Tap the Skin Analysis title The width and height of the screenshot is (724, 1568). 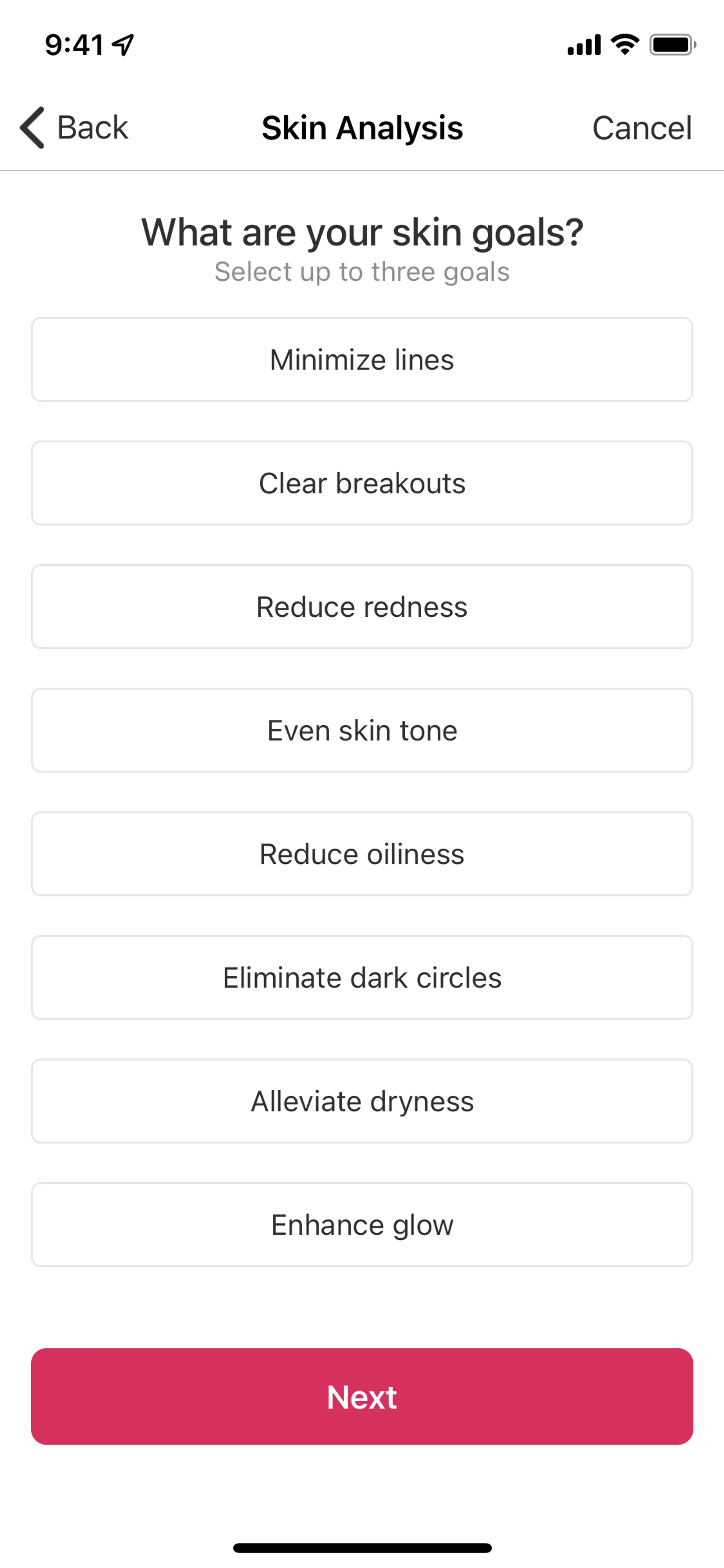tap(362, 128)
